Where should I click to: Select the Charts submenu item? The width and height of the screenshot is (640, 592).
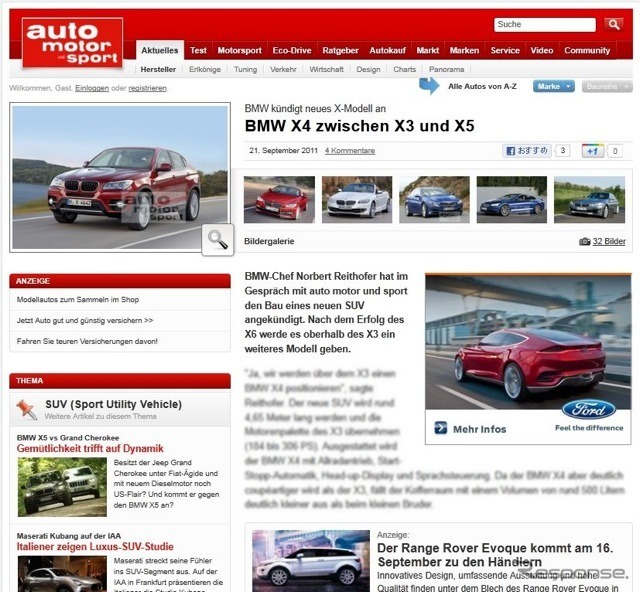pyautogui.click(x=404, y=69)
